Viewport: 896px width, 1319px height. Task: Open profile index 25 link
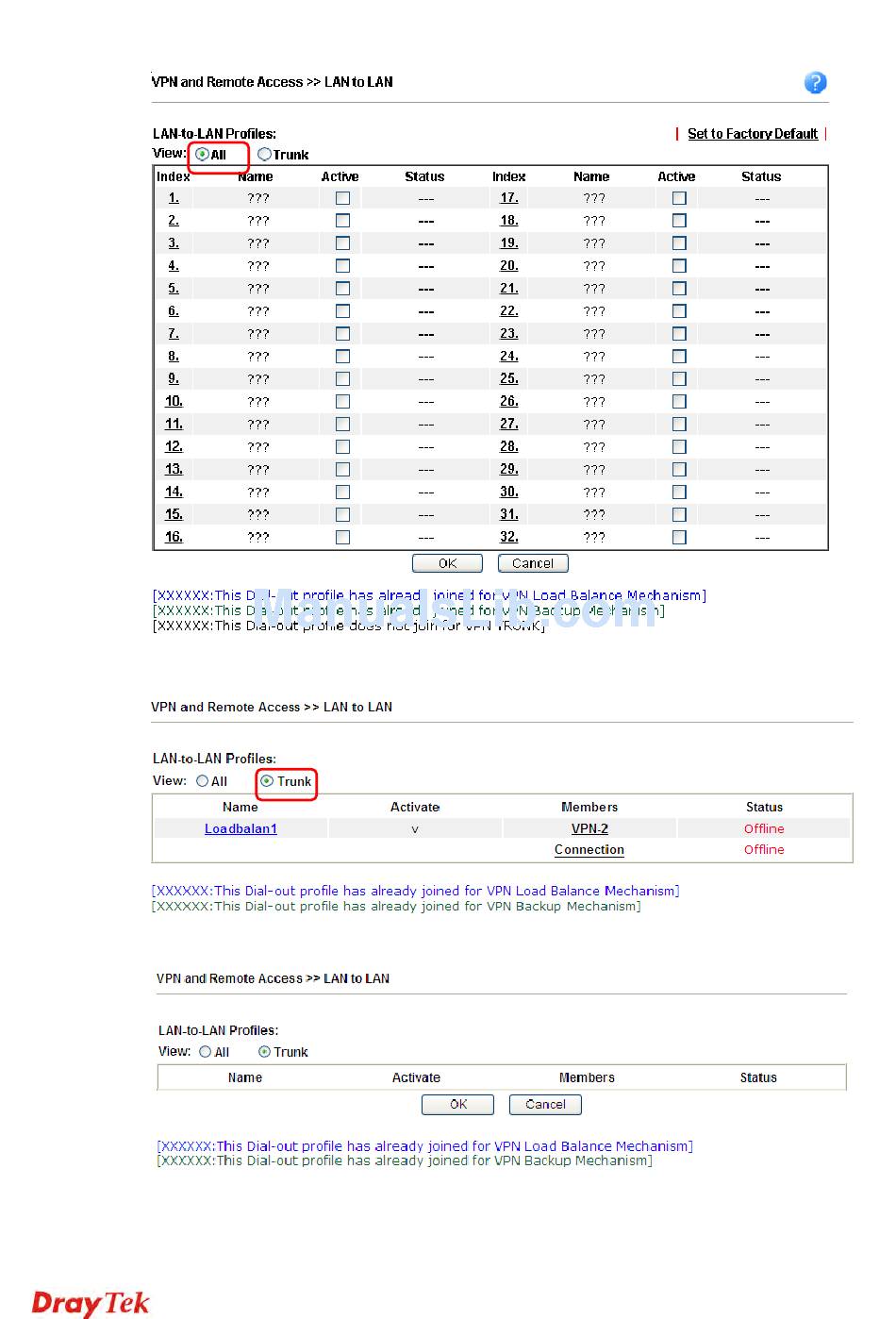(x=509, y=378)
